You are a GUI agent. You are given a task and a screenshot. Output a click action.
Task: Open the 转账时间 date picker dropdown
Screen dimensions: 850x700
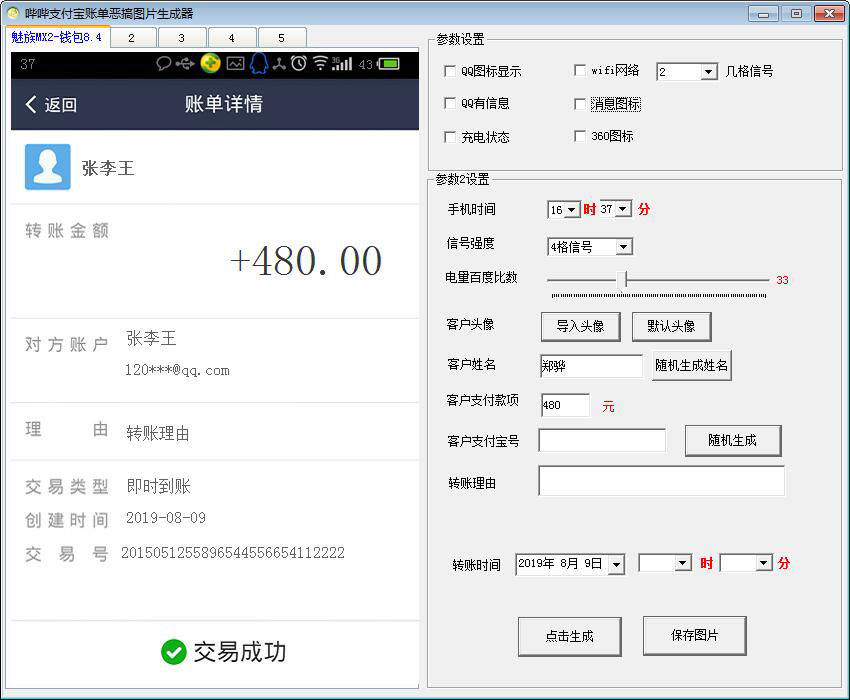(x=616, y=564)
